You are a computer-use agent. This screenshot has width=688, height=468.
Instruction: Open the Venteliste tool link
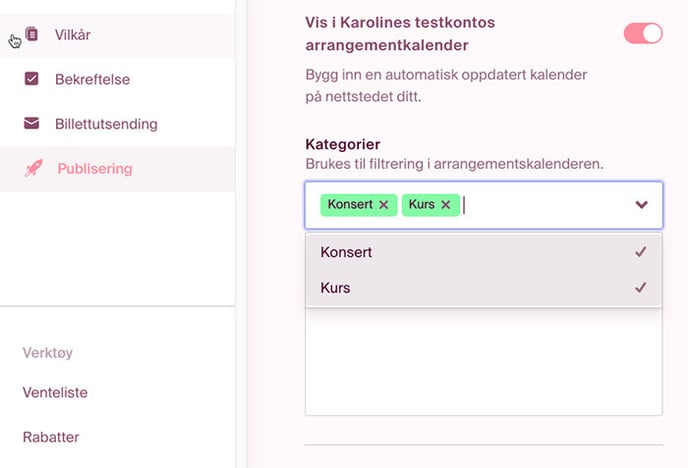tap(55, 393)
